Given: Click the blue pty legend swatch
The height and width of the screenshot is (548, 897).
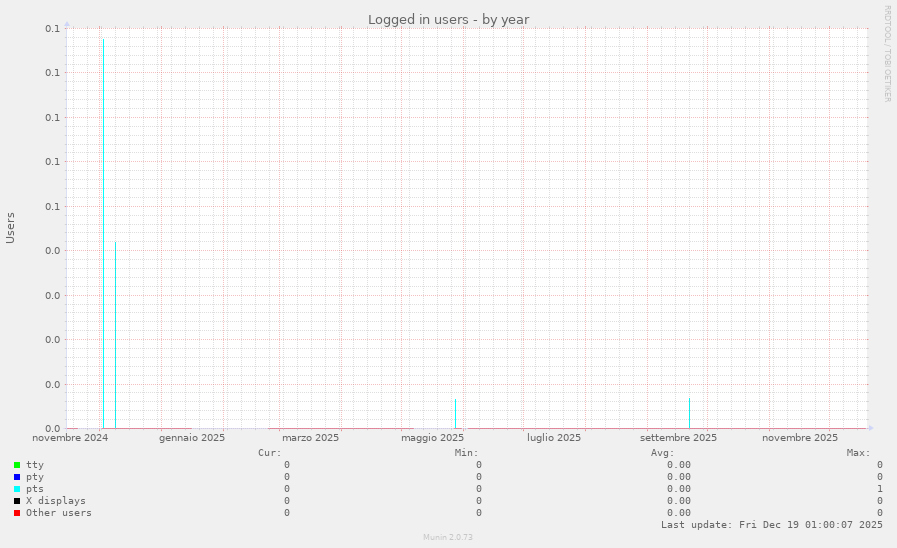Looking at the screenshot, I should point(17,477).
